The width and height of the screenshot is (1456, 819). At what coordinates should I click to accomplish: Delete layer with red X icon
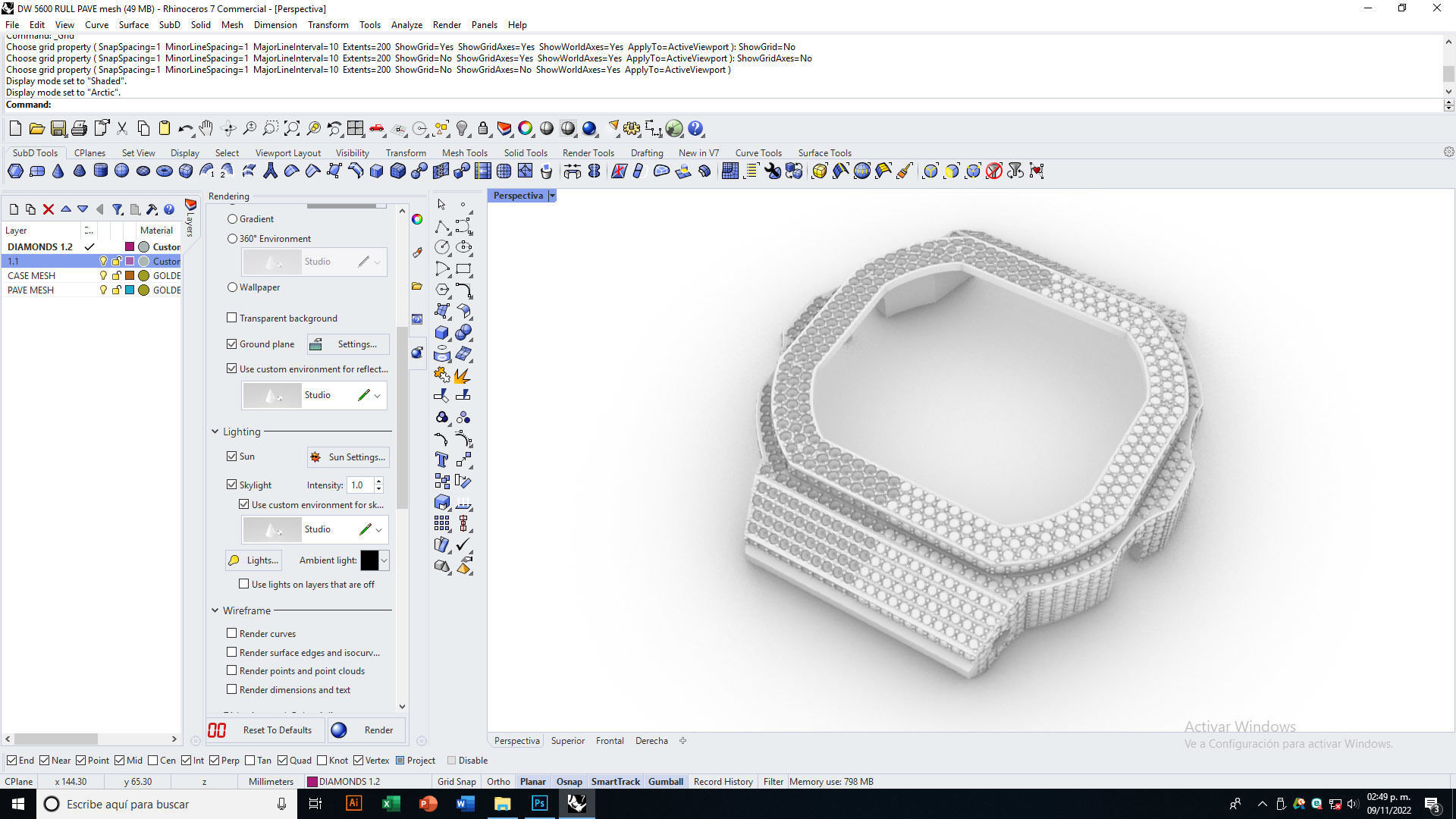(x=49, y=209)
